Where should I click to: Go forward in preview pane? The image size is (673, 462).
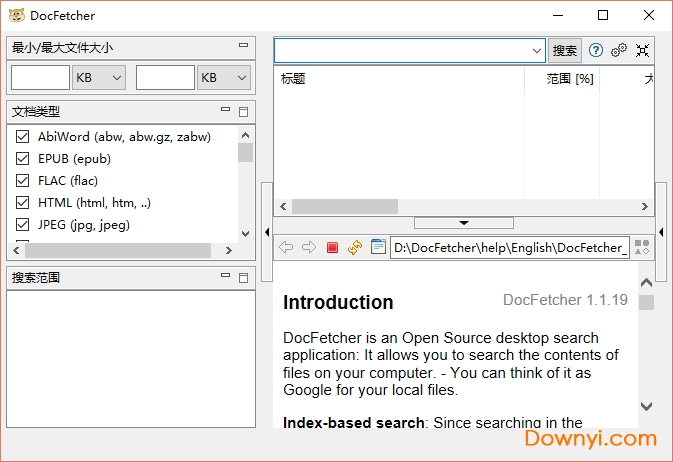(309, 247)
